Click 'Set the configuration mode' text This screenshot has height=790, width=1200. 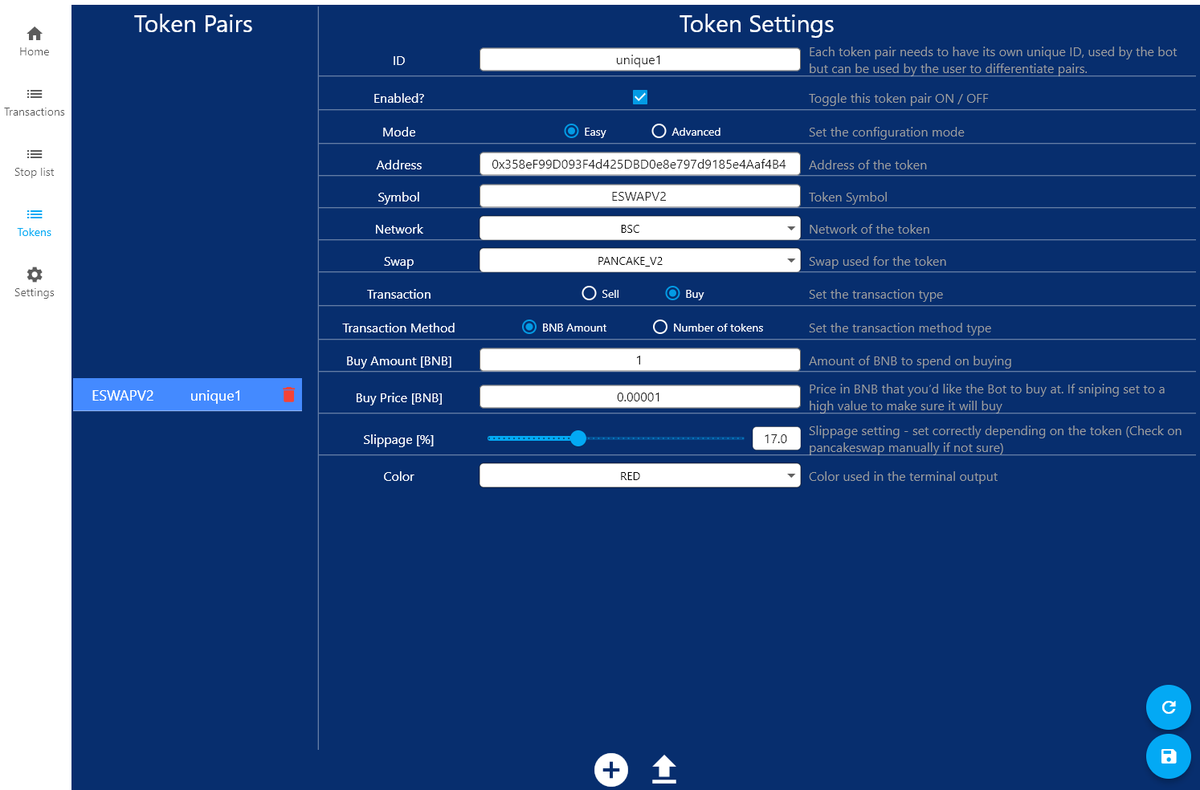(x=887, y=132)
